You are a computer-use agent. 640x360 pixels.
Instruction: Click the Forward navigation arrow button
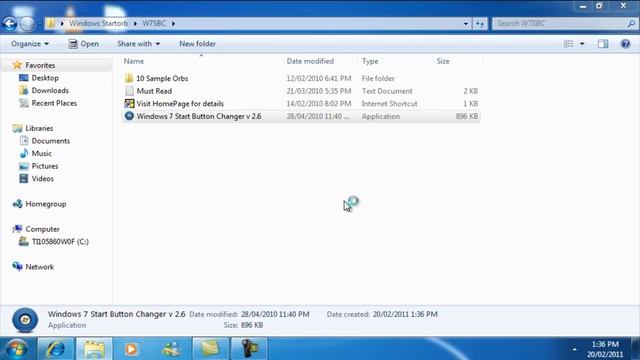pyautogui.click(x=27, y=23)
